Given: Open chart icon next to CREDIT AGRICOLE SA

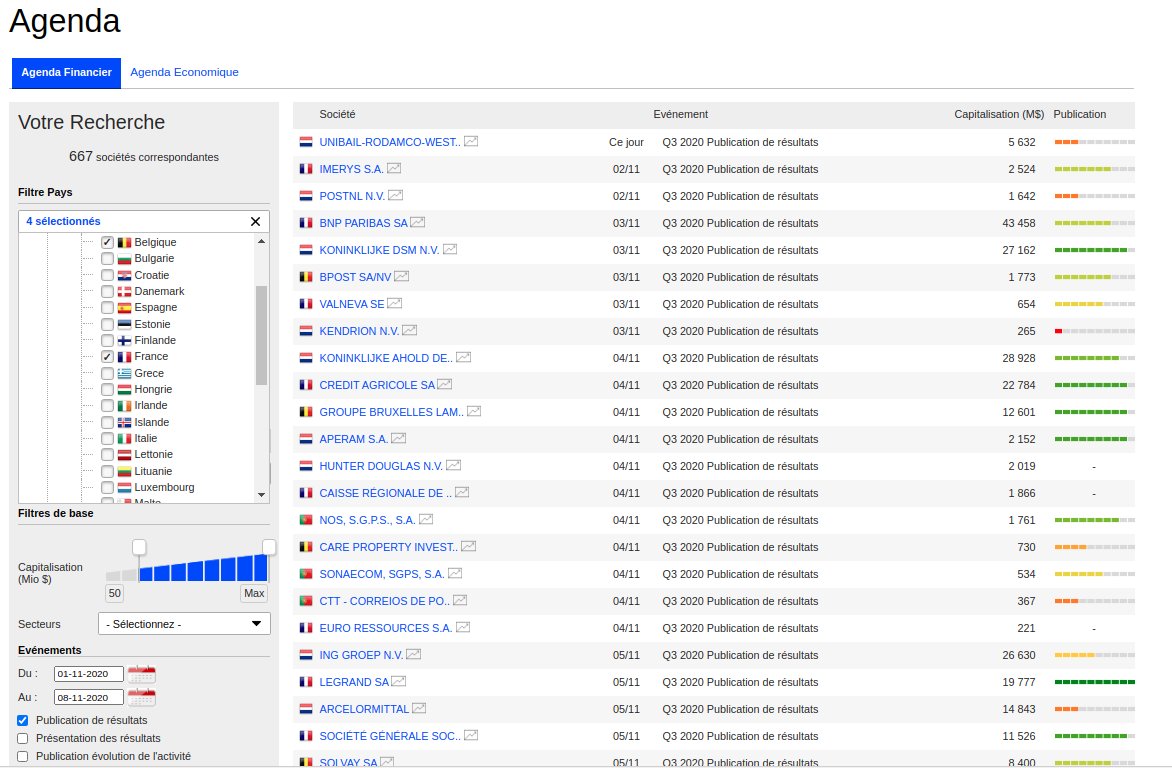Looking at the screenshot, I should 445,384.
